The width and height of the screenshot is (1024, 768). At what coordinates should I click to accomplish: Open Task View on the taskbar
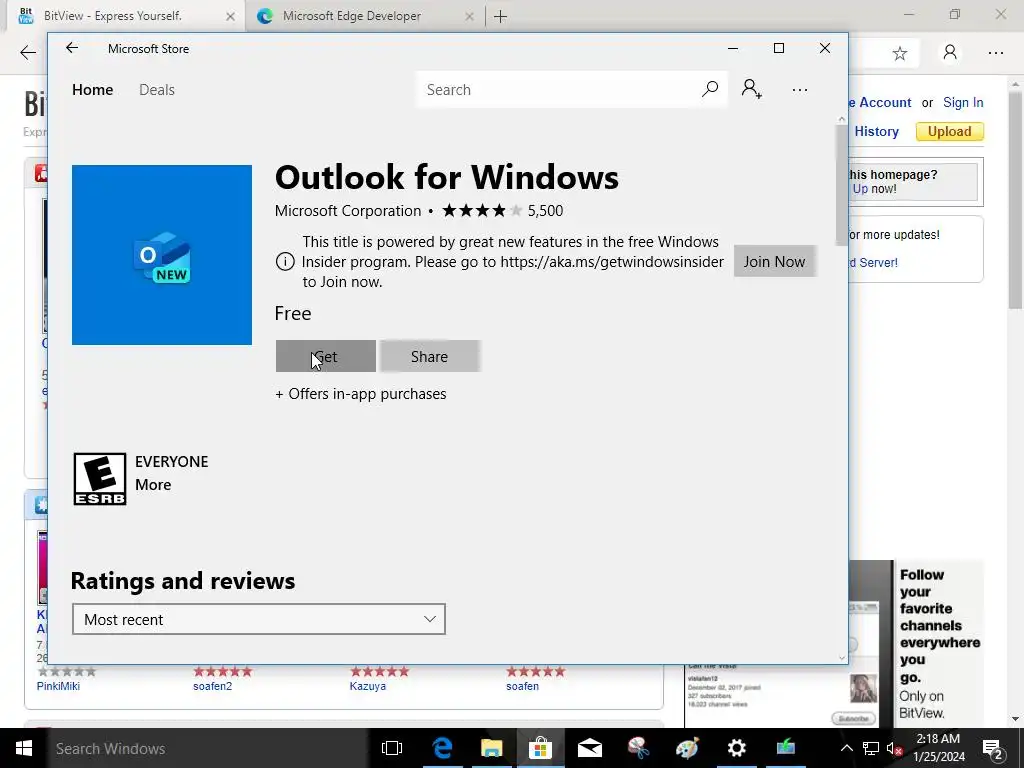coord(392,748)
